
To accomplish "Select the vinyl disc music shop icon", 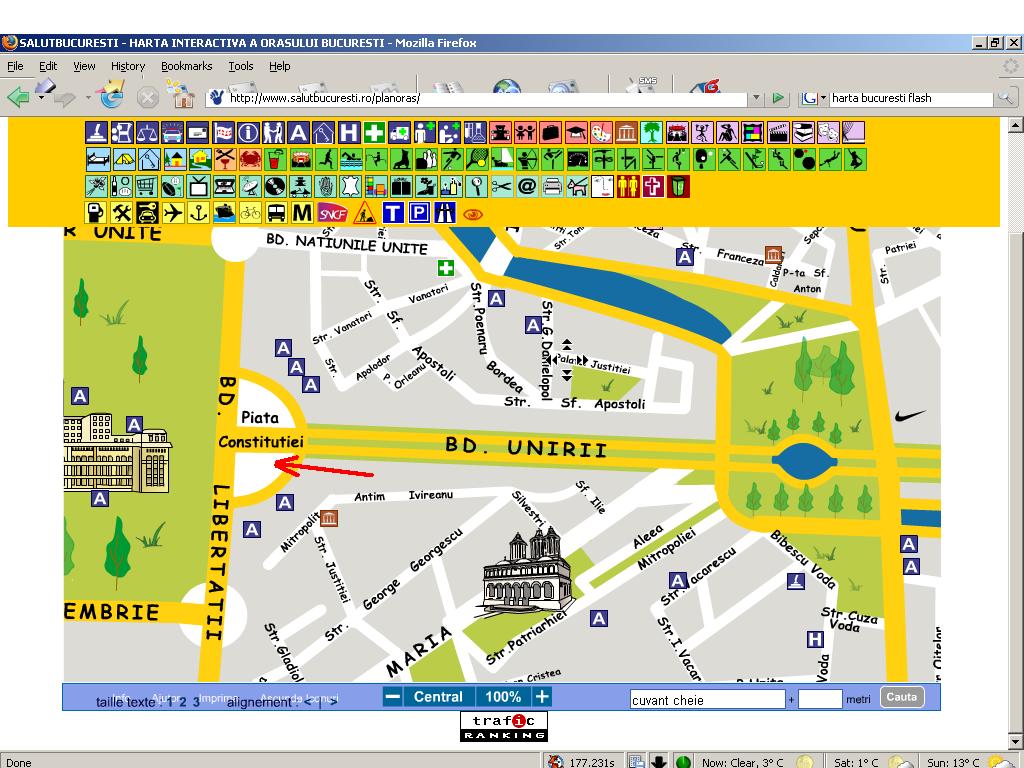I will pyautogui.click(x=275, y=187).
